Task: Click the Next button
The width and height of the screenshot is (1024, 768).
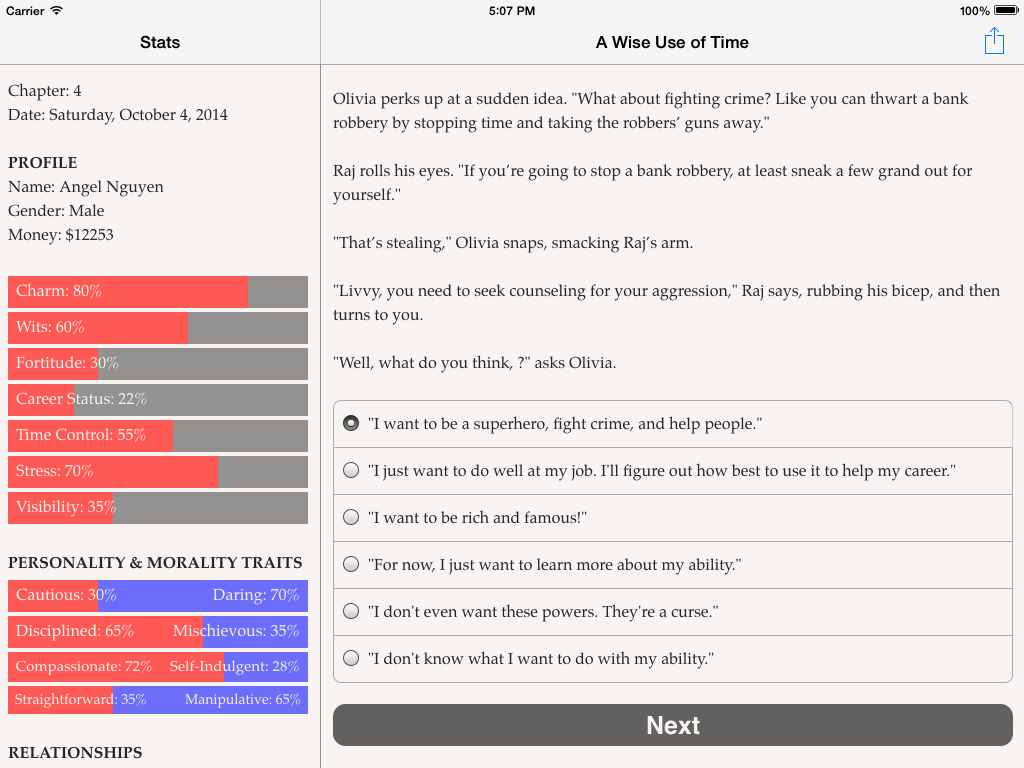Action: click(x=673, y=725)
